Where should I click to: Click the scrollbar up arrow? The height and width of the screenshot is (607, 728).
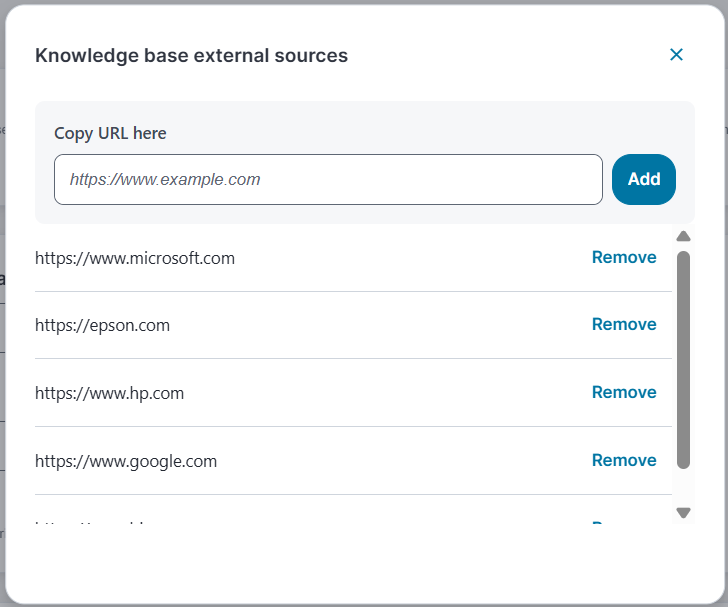(684, 237)
